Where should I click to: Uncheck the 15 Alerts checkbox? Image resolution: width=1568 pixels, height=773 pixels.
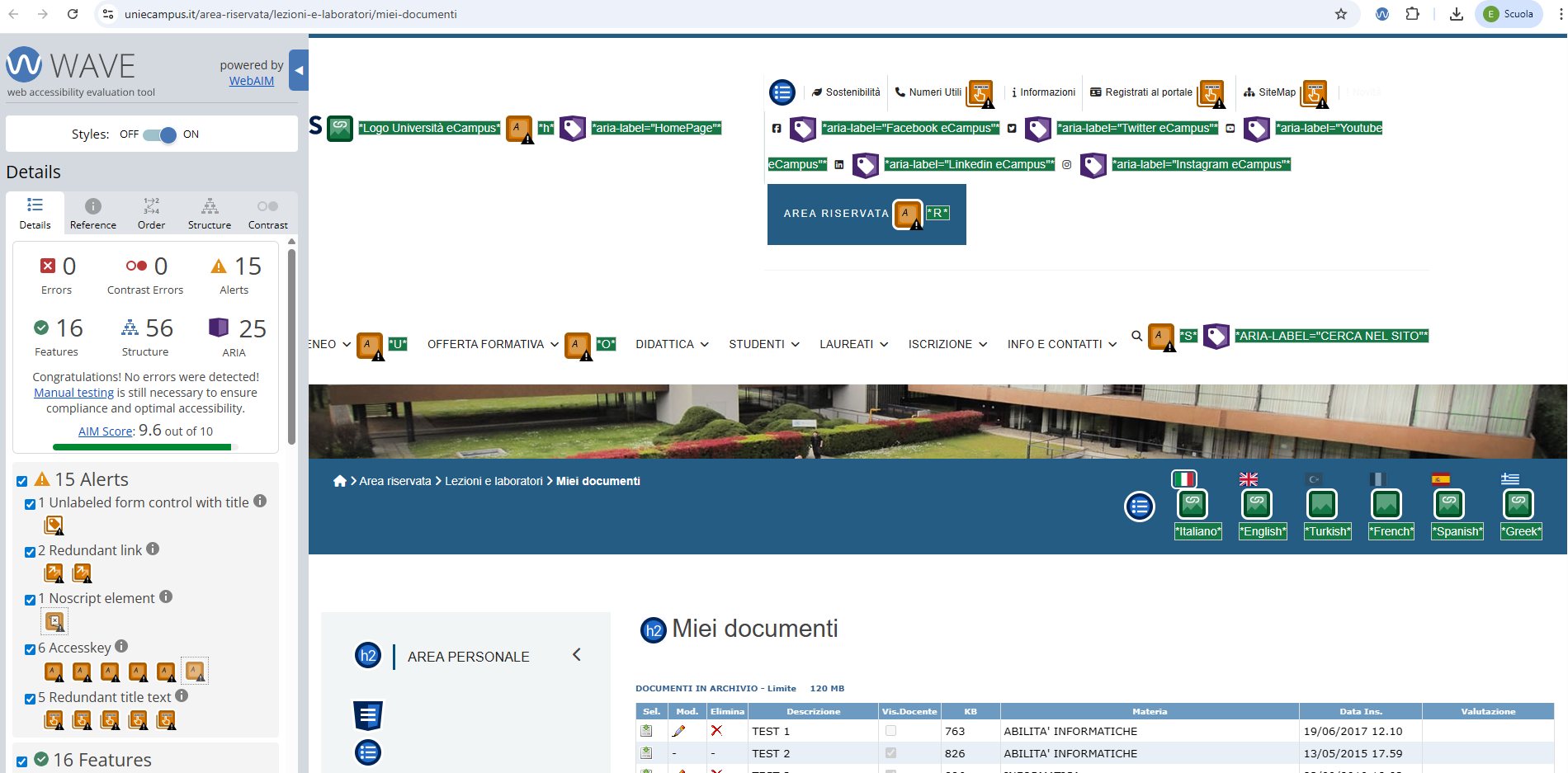(22, 481)
